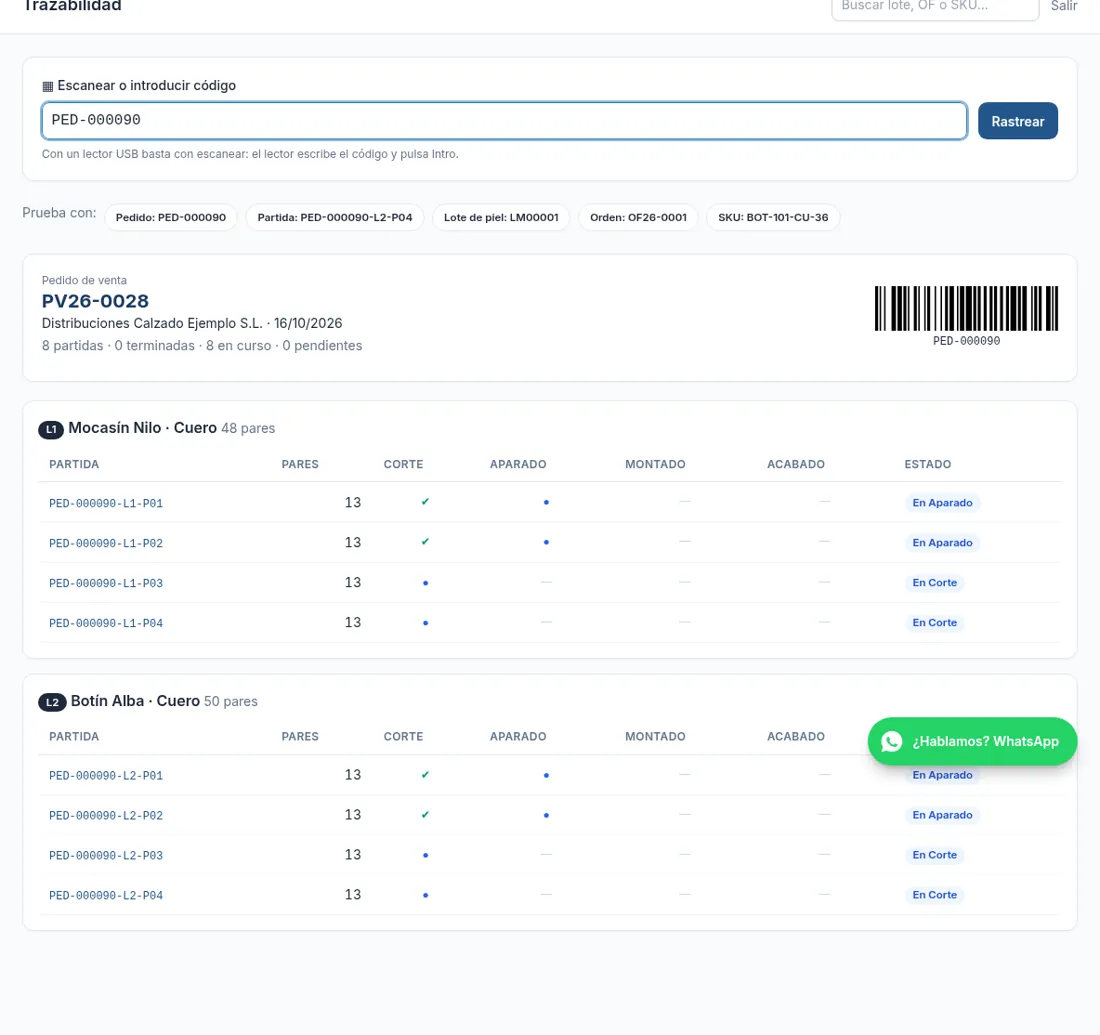Open partida PED-000090-L2-P02
The height and width of the screenshot is (1035, 1100).
coord(106,816)
